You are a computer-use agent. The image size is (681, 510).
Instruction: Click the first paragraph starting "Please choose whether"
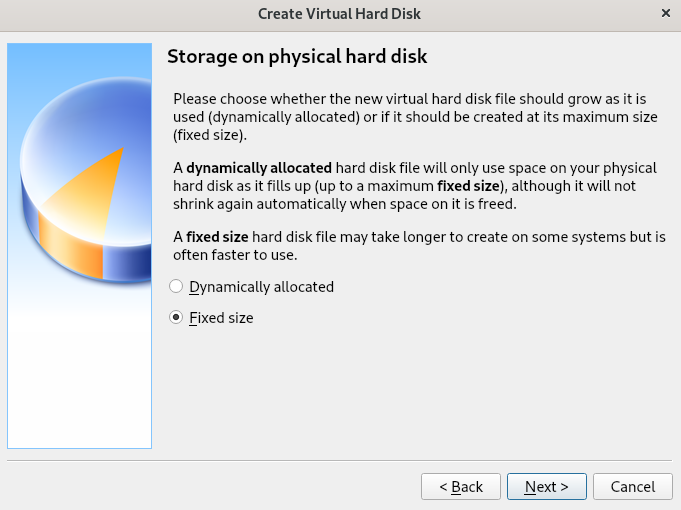click(415, 117)
